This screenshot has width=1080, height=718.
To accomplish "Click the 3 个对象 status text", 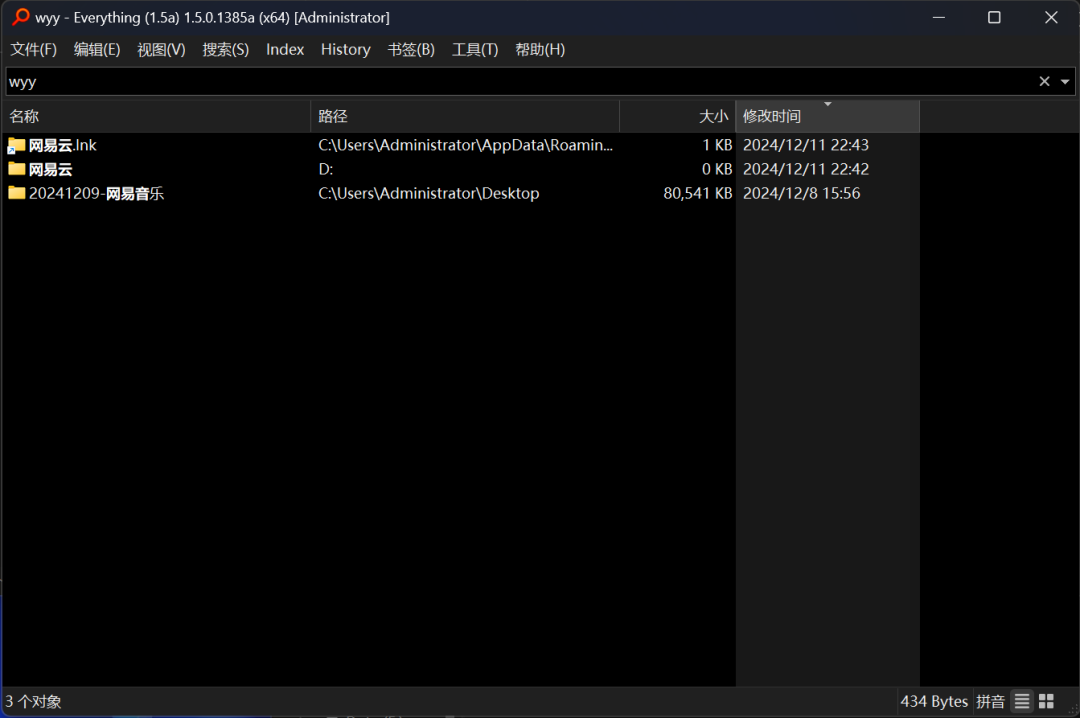I will tap(34, 702).
